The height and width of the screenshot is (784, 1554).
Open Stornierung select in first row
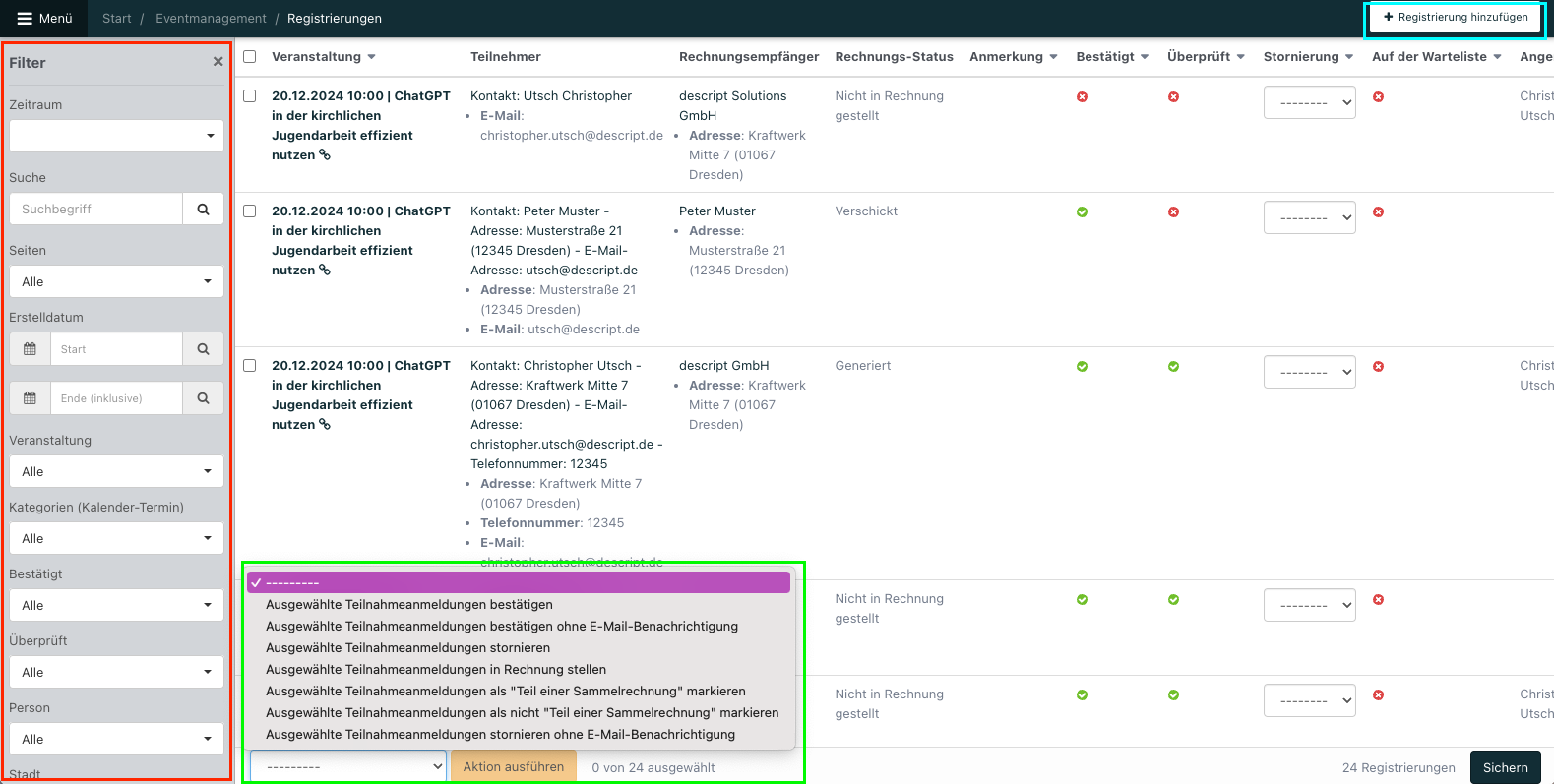coord(1309,102)
